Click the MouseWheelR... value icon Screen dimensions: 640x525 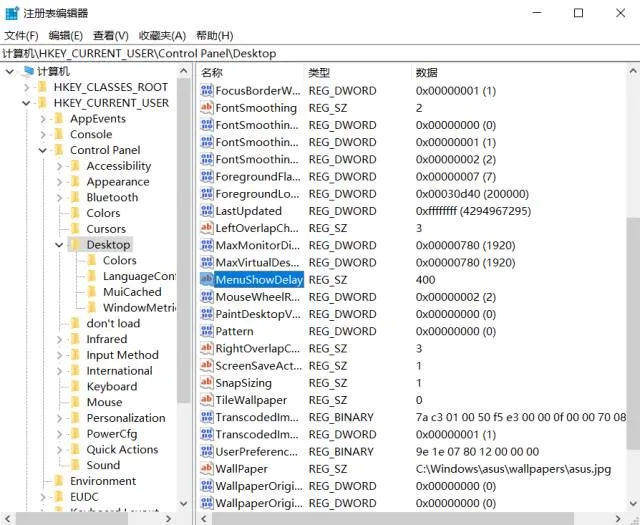[207, 296]
